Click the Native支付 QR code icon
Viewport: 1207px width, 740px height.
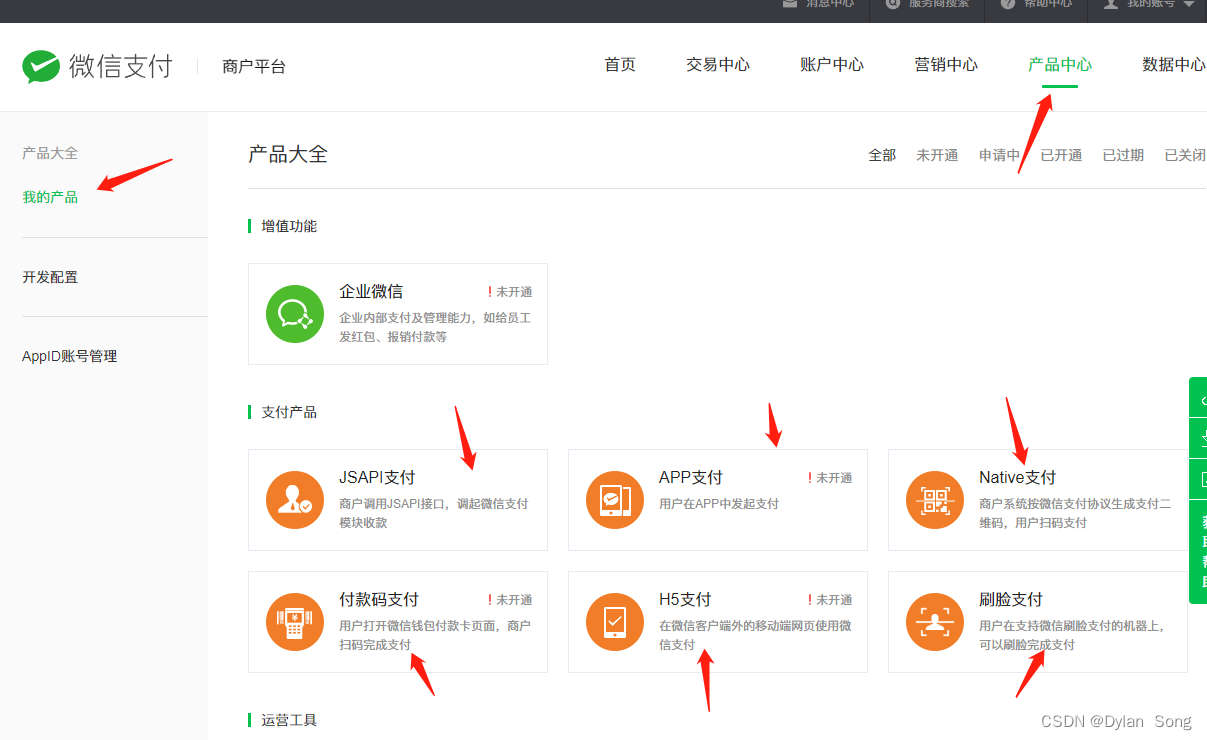coord(934,500)
